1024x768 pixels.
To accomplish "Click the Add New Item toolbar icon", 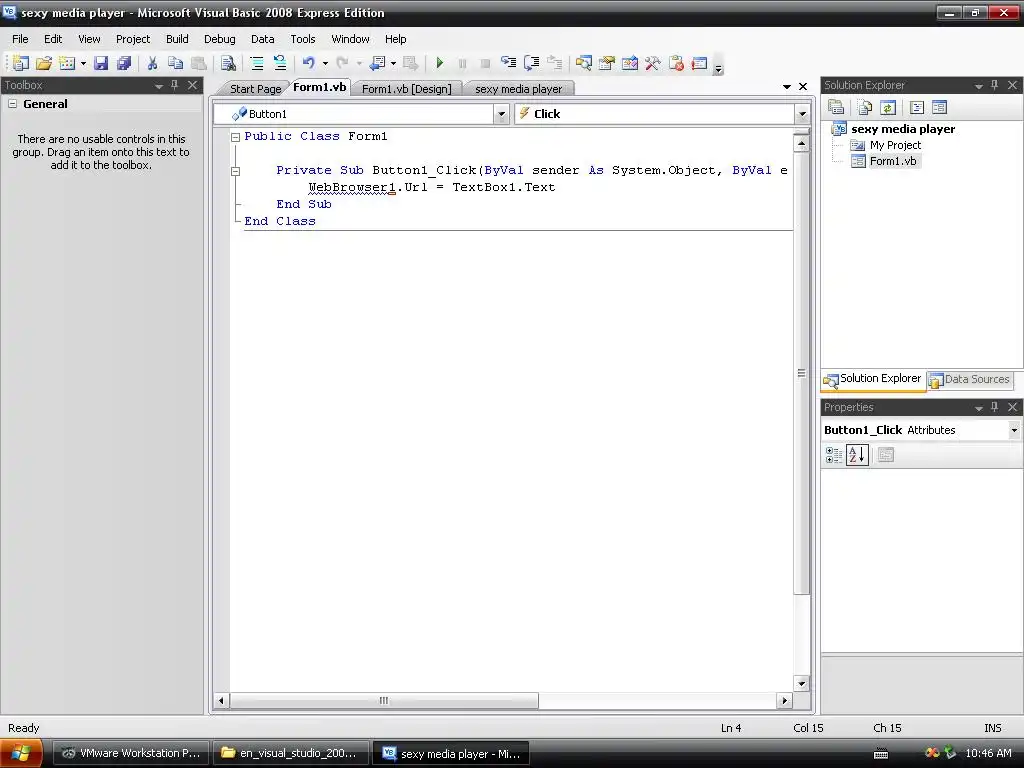I will [67, 63].
